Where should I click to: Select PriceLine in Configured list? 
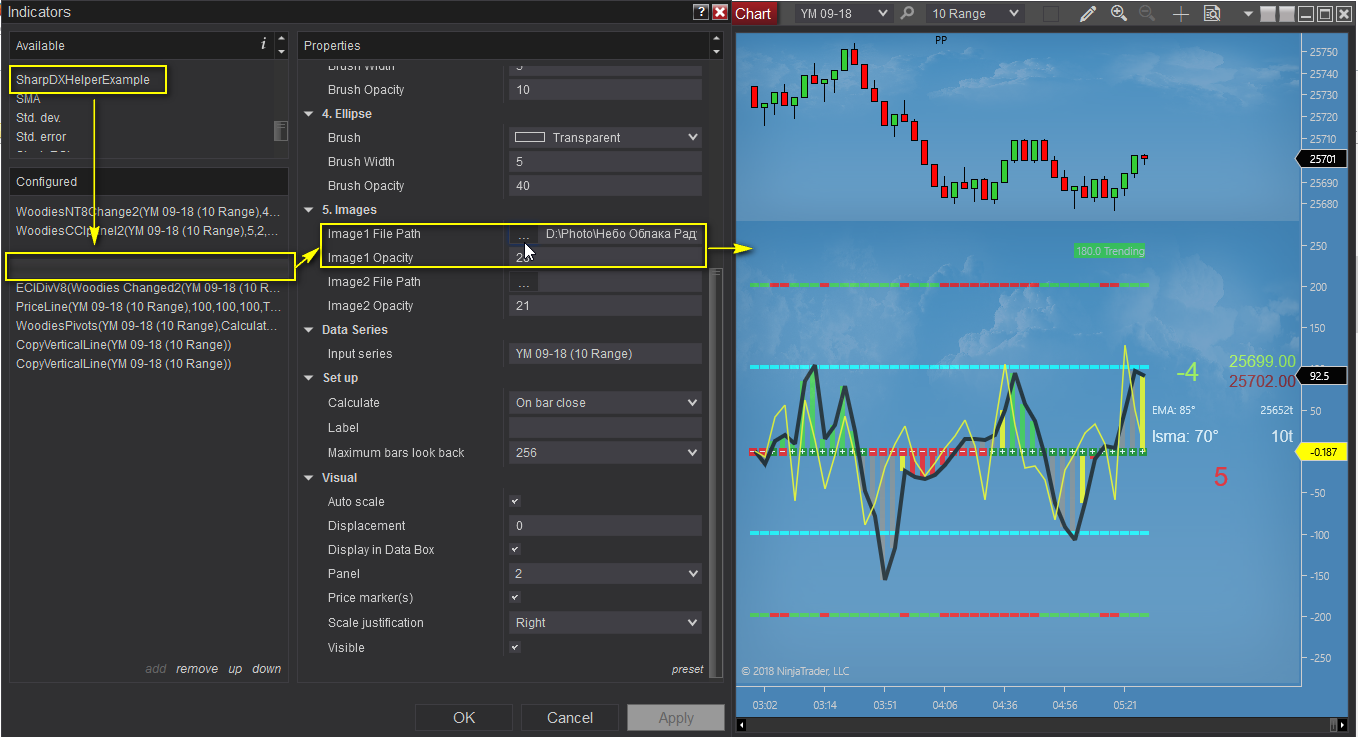click(x=148, y=307)
